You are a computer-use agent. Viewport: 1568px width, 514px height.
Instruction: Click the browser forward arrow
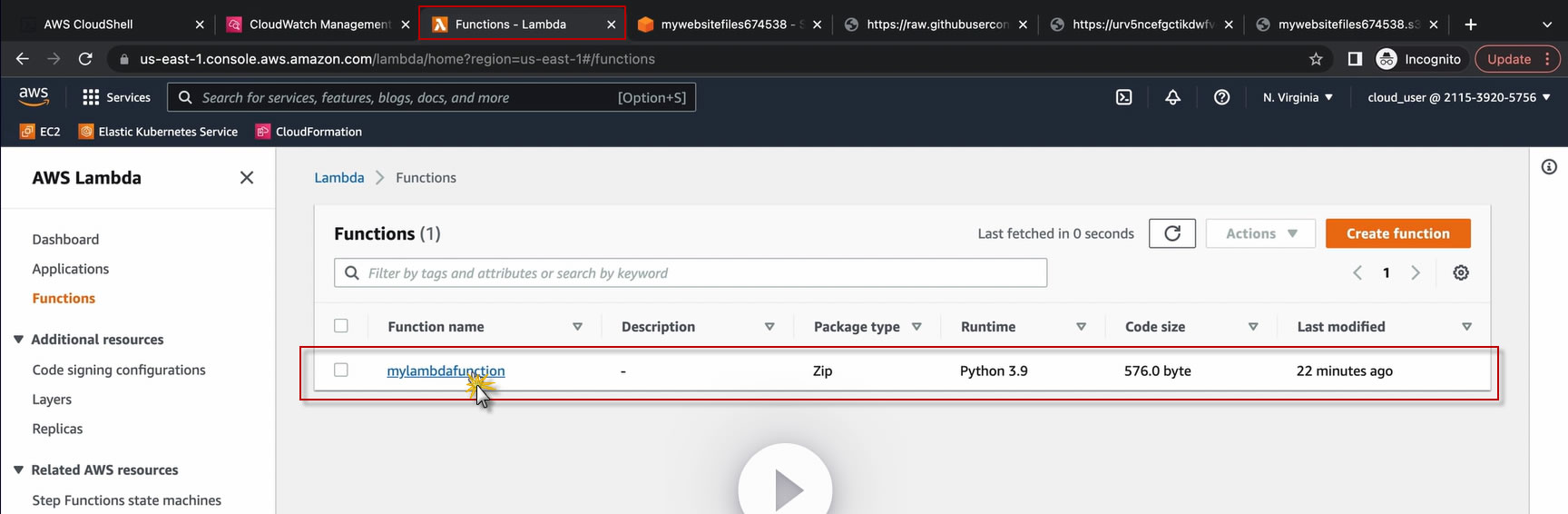54,59
